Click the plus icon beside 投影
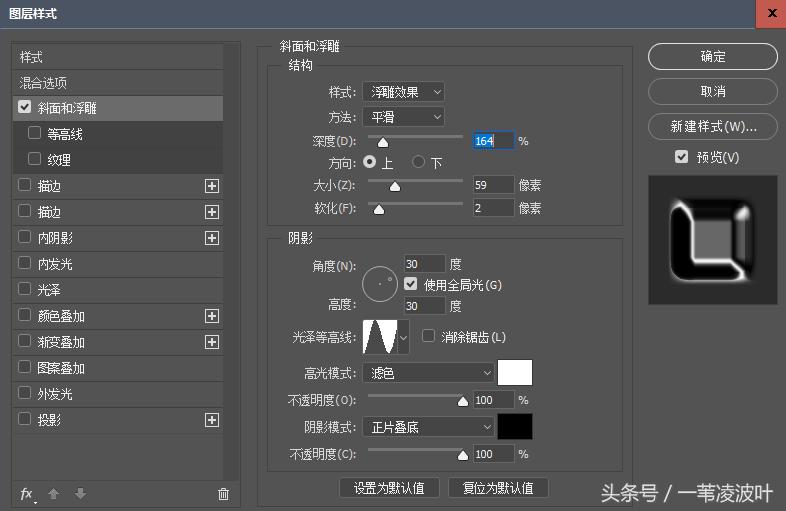The width and height of the screenshot is (786, 511). tap(212, 420)
